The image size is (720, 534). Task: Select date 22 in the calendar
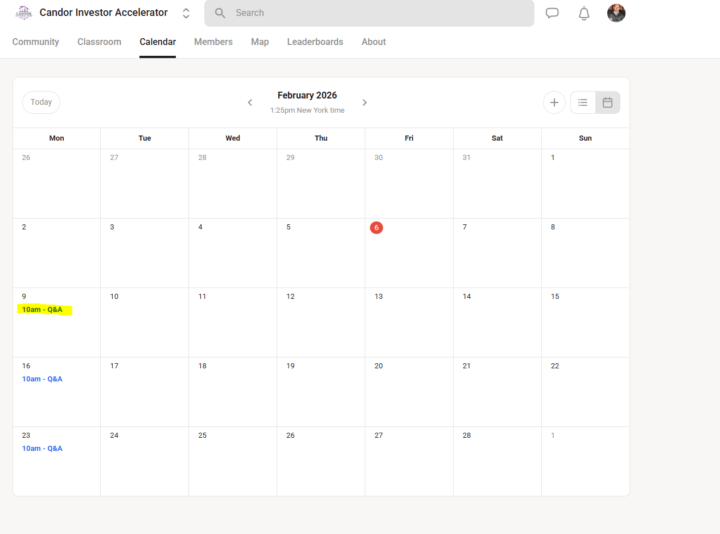(x=555, y=366)
